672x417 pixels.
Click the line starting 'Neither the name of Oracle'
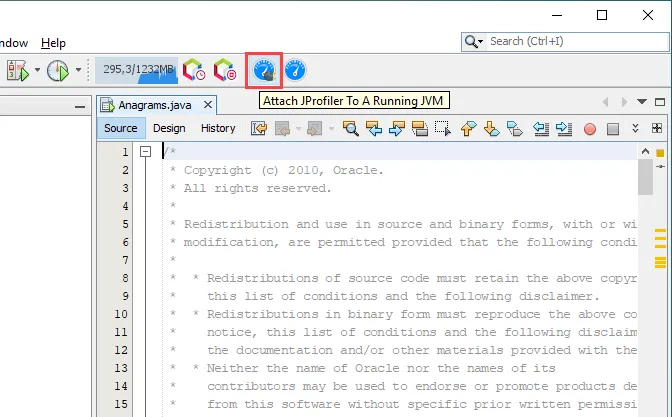[x=381, y=369]
